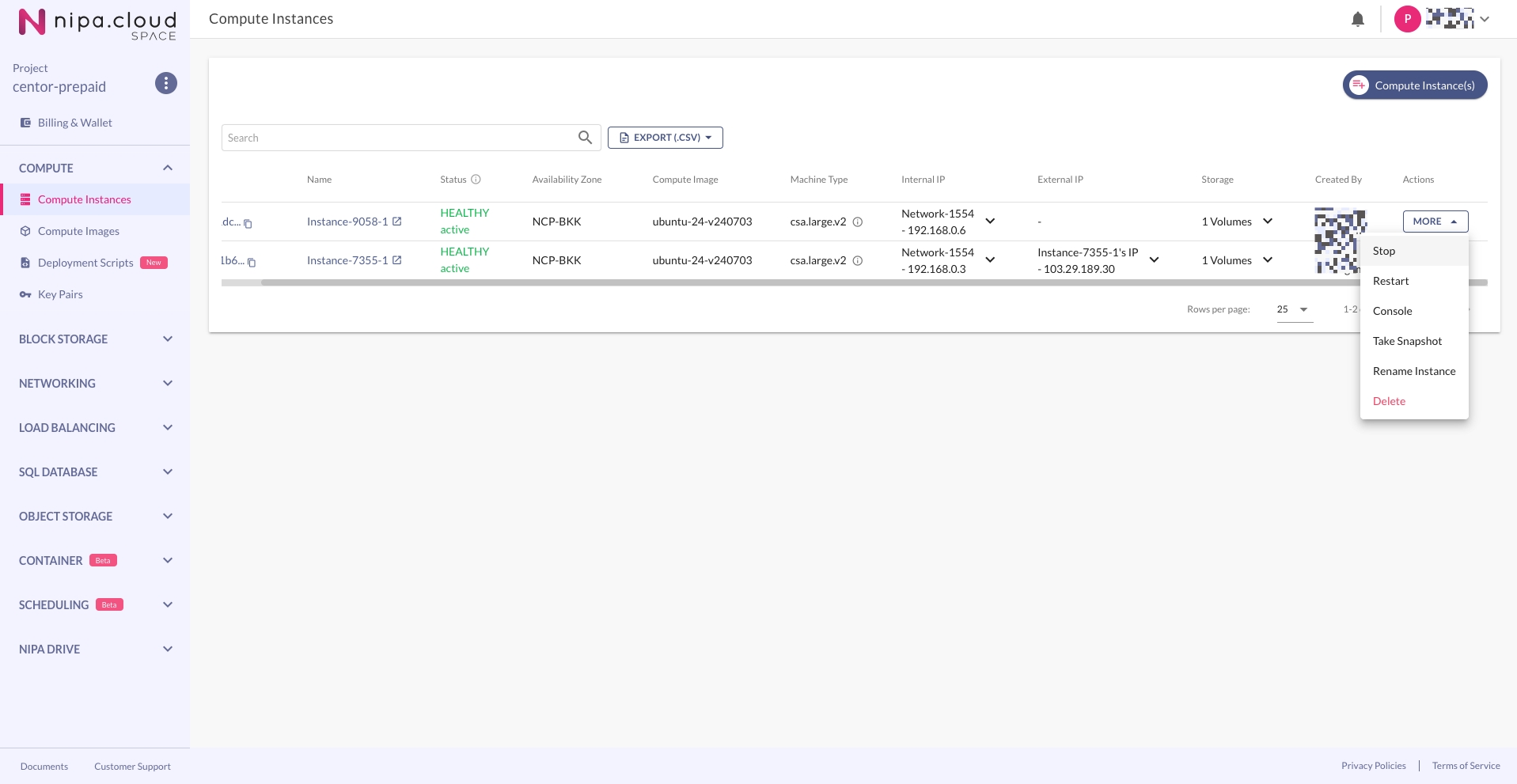Collapse the Compute sidebar section

(167, 169)
